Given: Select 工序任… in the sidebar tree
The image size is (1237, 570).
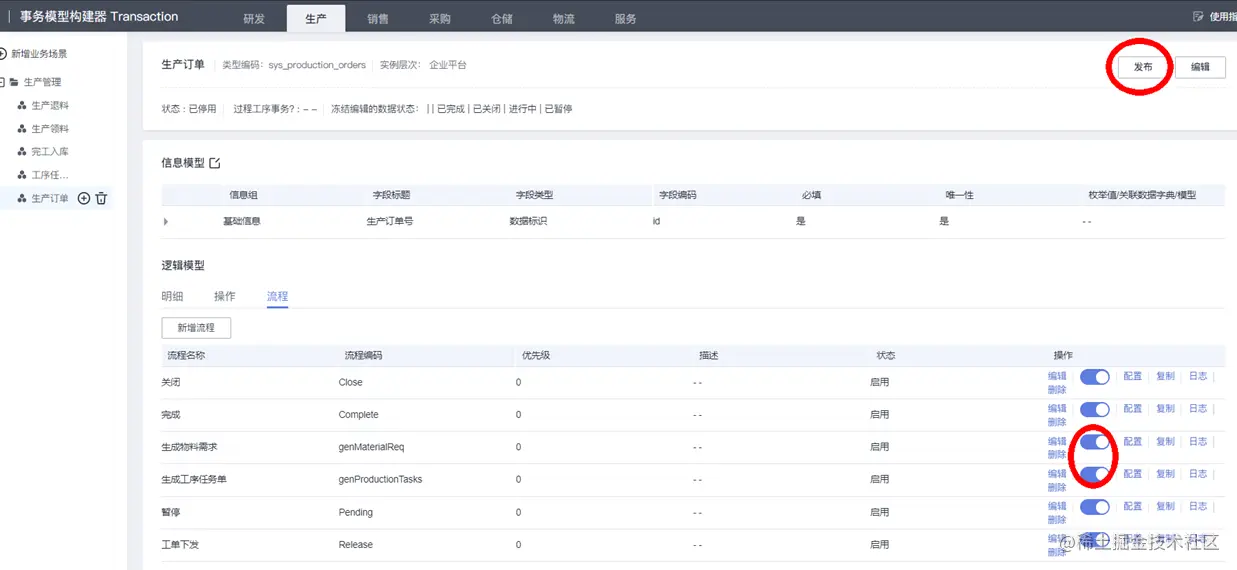Looking at the screenshot, I should [x=50, y=175].
